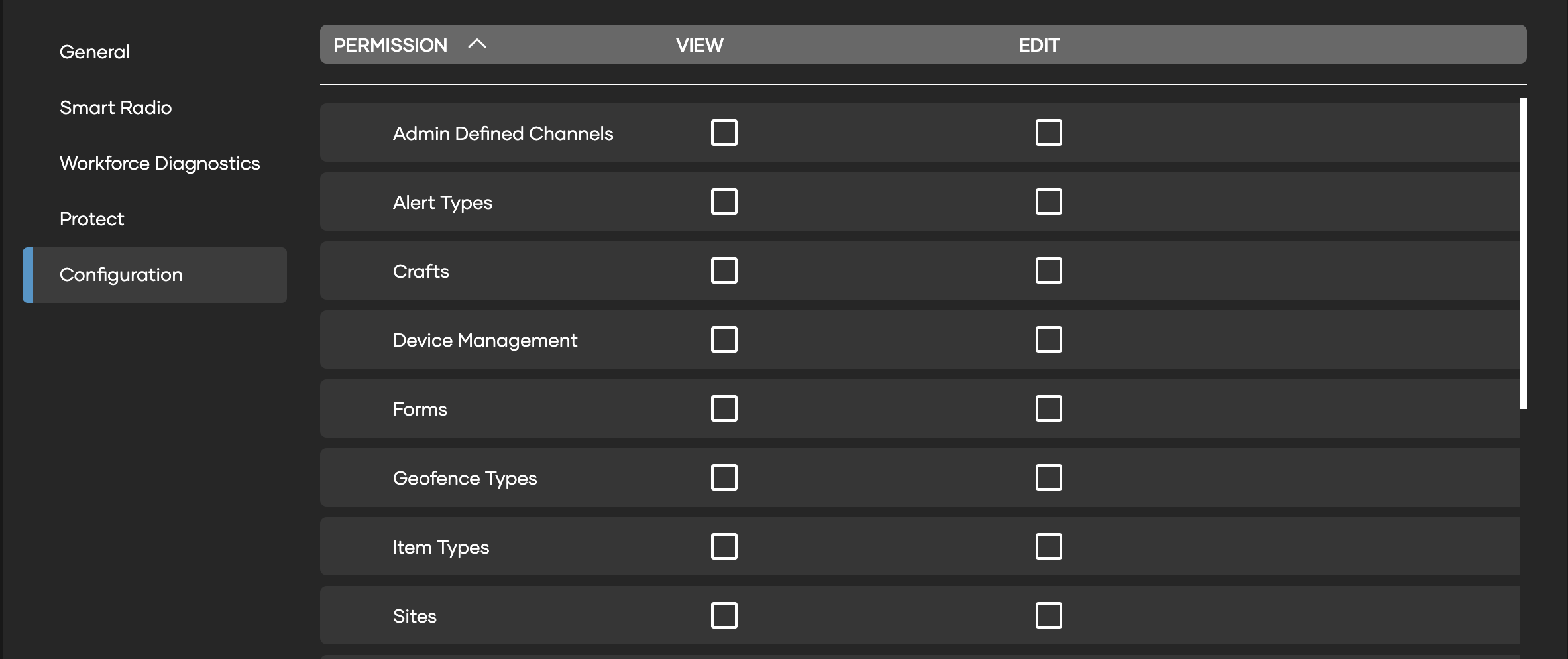Open the General settings section
Image resolution: width=1568 pixels, height=659 pixels.
click(x=94, y=52)
